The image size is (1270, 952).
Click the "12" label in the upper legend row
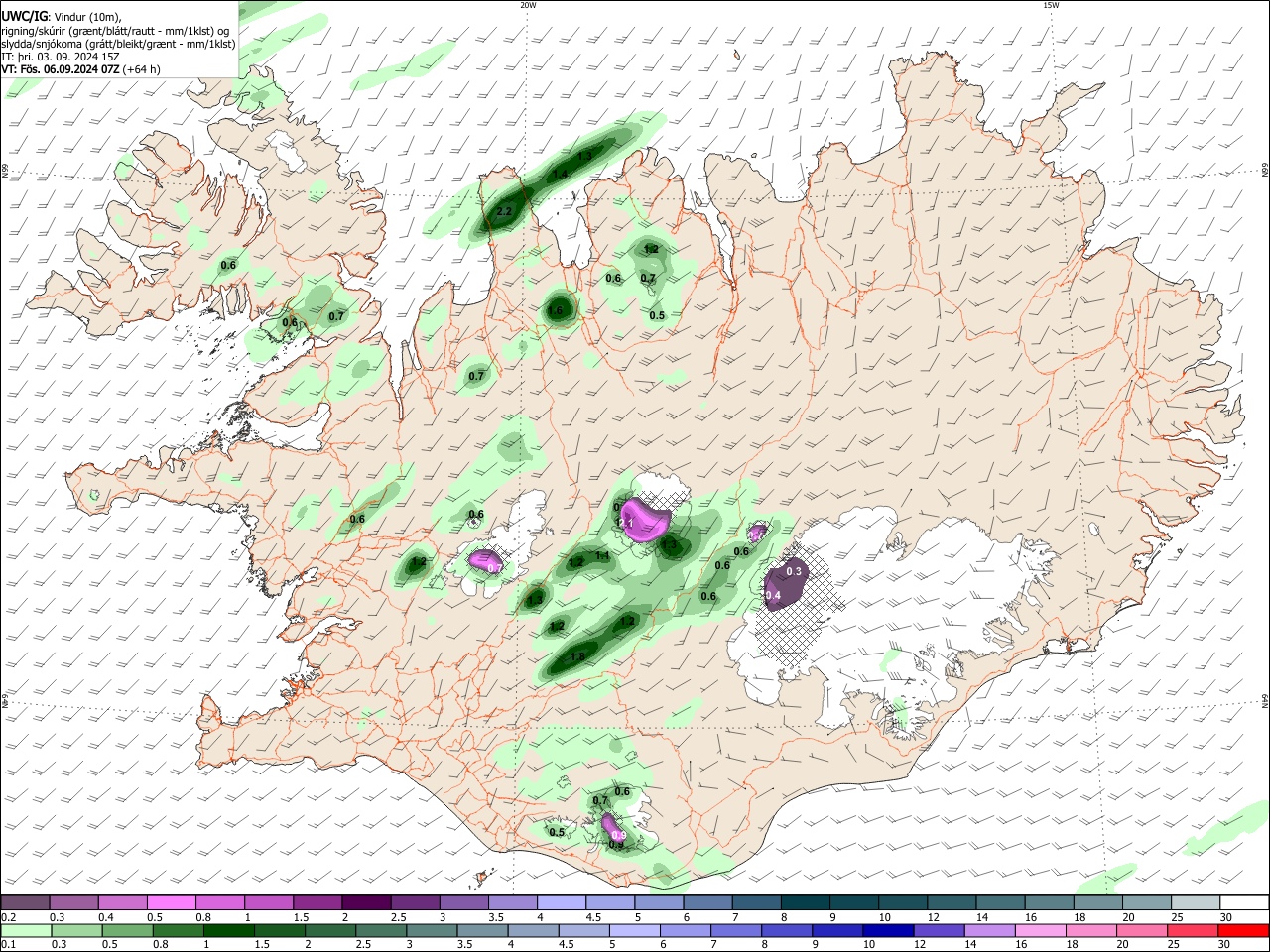[x=932, y=917]
